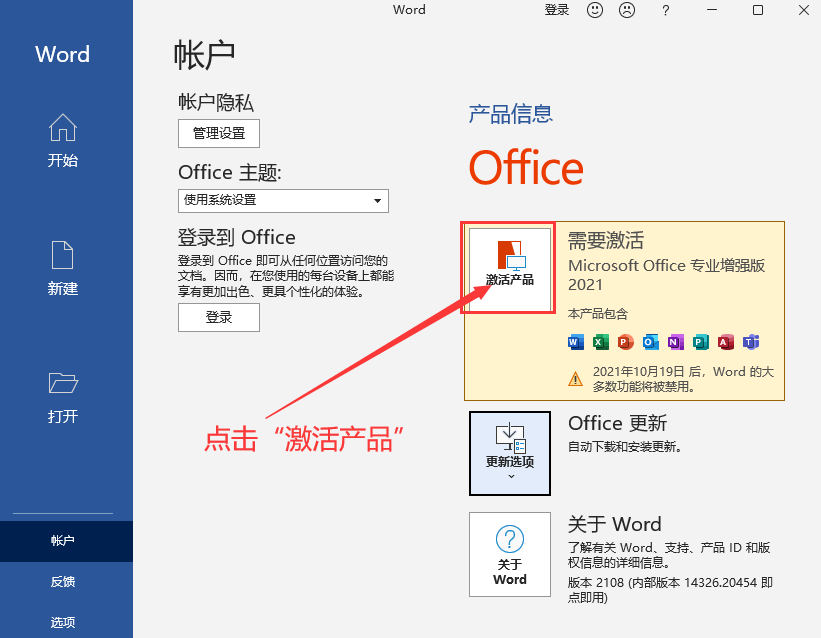Open help with the question mark icon
821x638 pixels.
tap(666, 10)
